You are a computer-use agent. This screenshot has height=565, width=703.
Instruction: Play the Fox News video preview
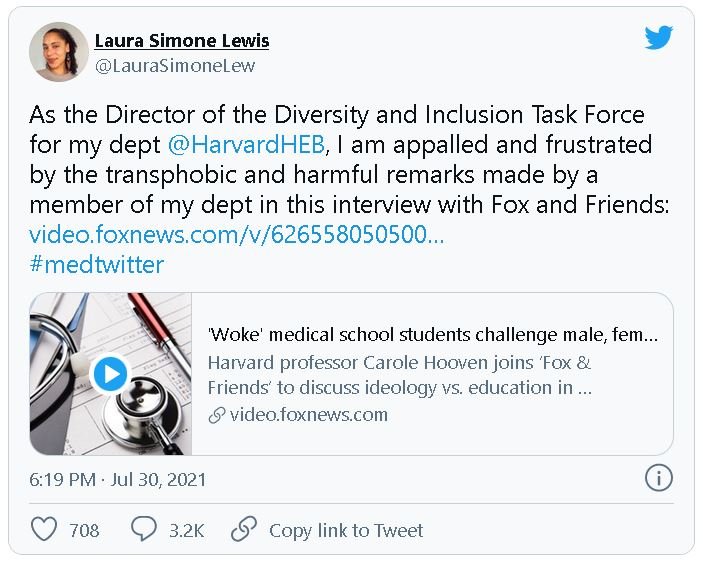point(110,374)
